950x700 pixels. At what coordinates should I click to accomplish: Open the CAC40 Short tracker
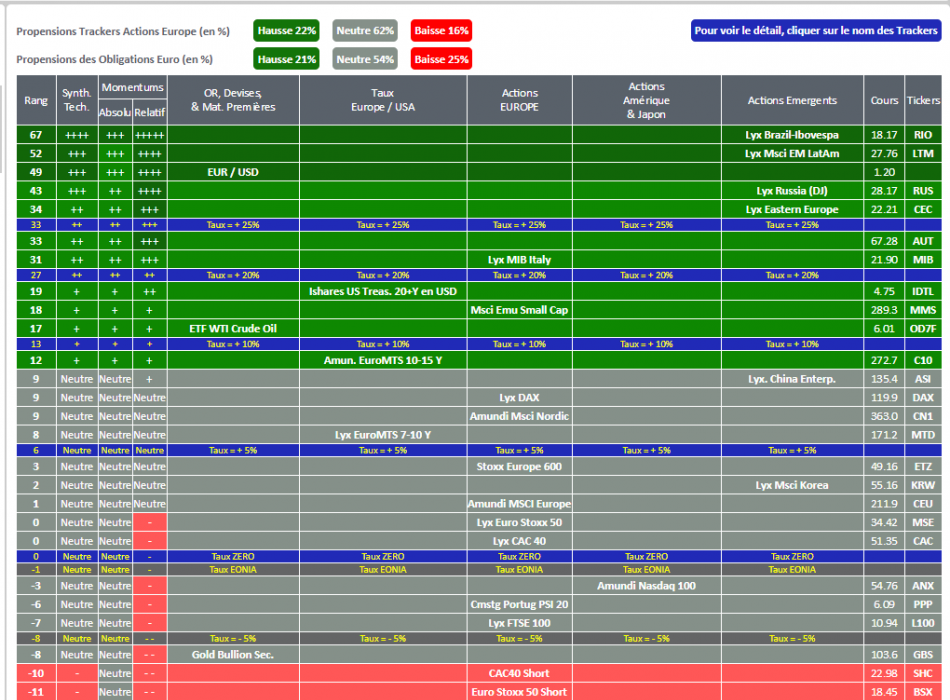519,673
